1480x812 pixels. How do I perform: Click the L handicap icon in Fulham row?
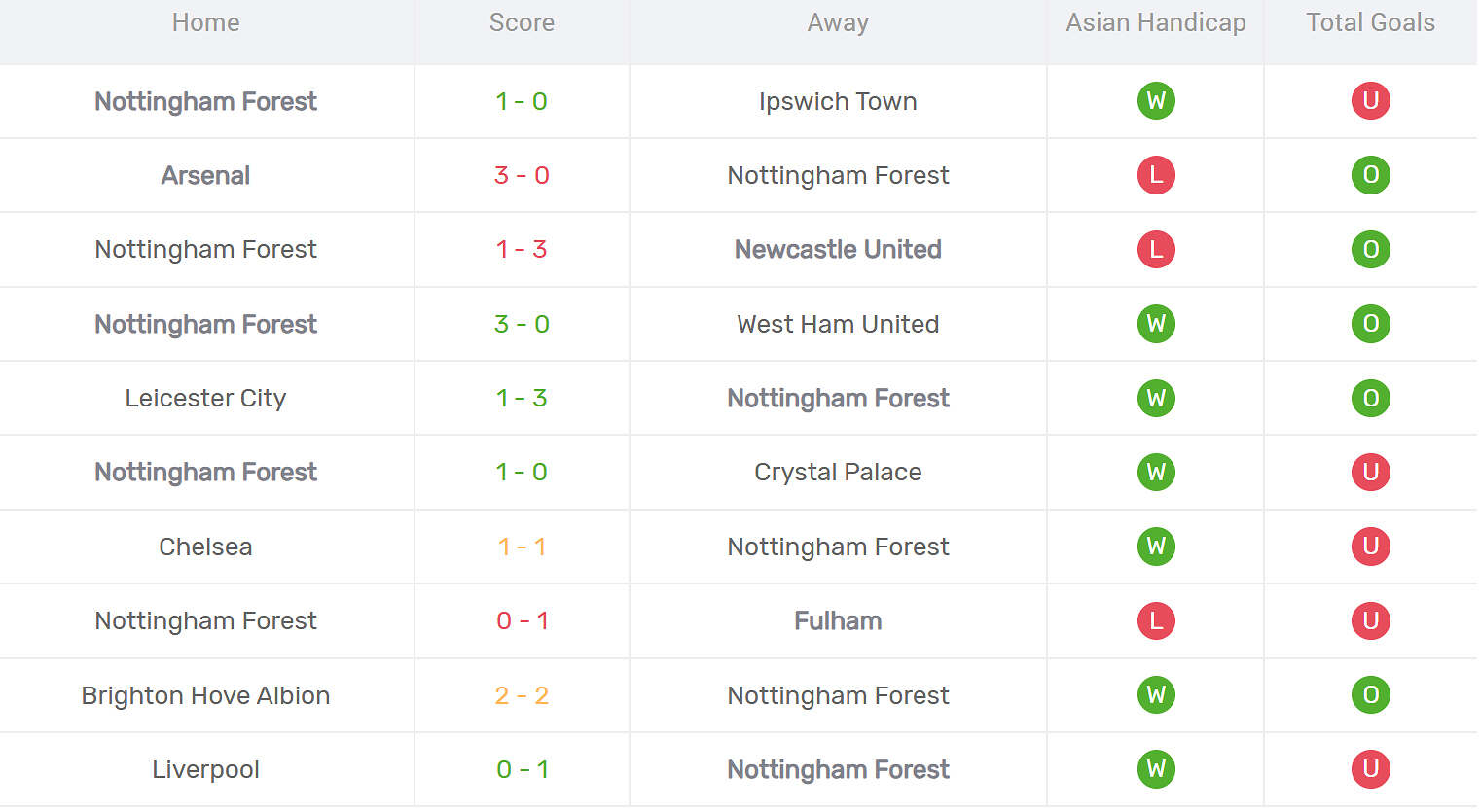1156,621
